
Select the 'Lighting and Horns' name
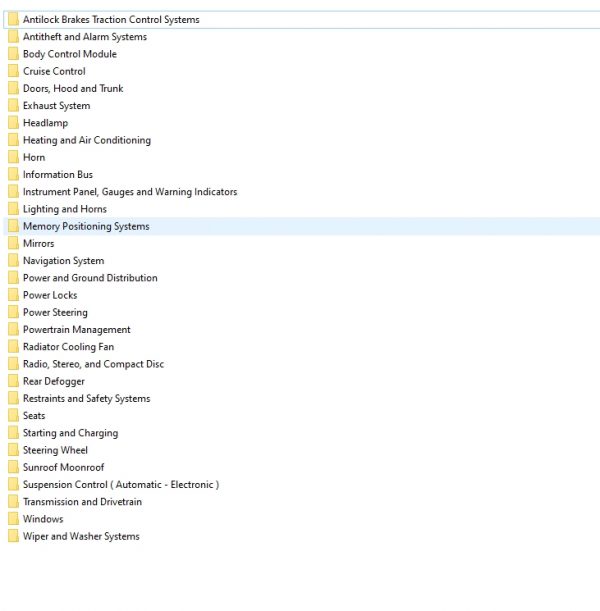pos(65,209)
